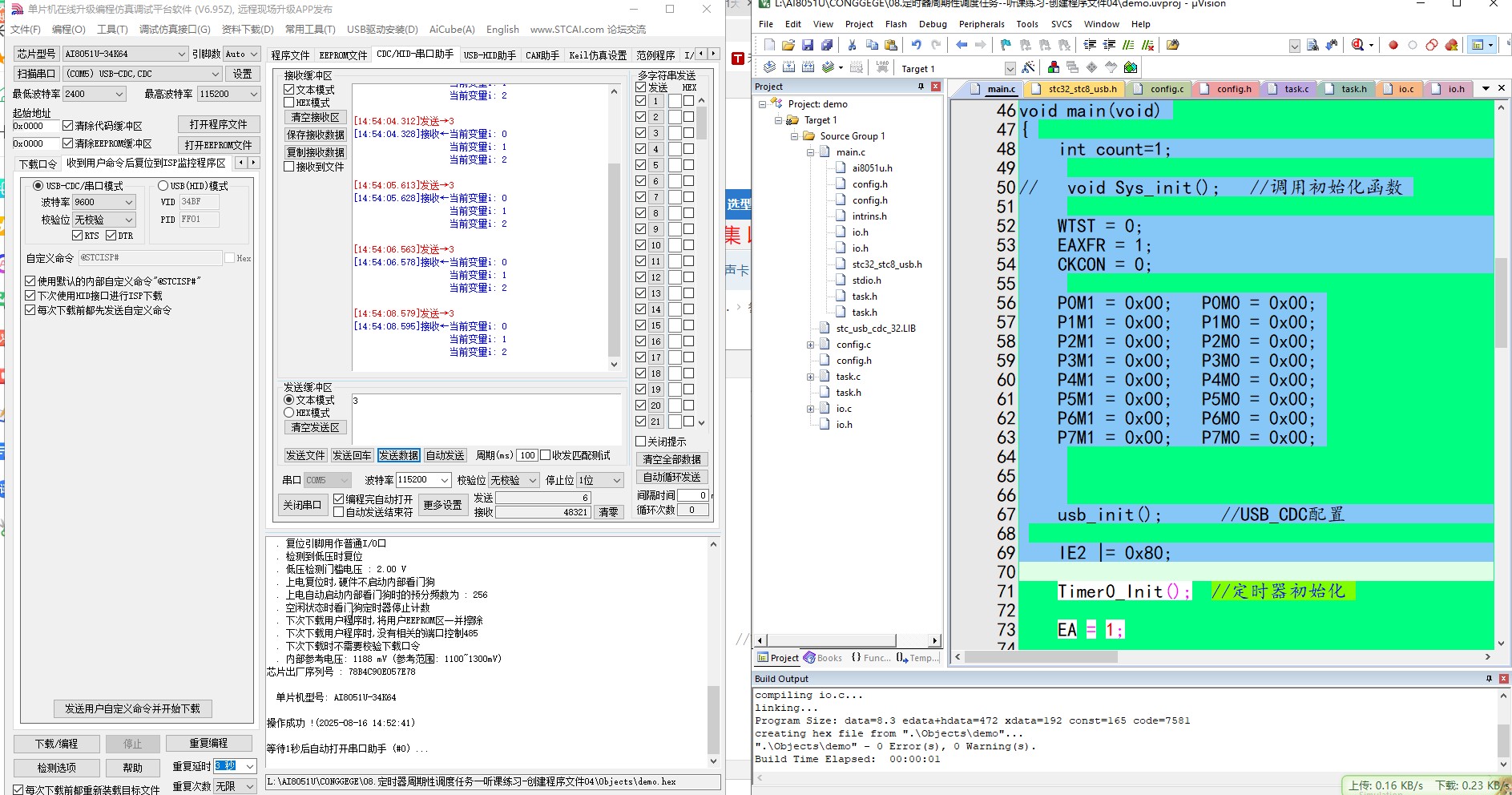This screenshot has width=1512, height=795.
Task: Click the Save All icon in µVision
Action: coord(827,45)
